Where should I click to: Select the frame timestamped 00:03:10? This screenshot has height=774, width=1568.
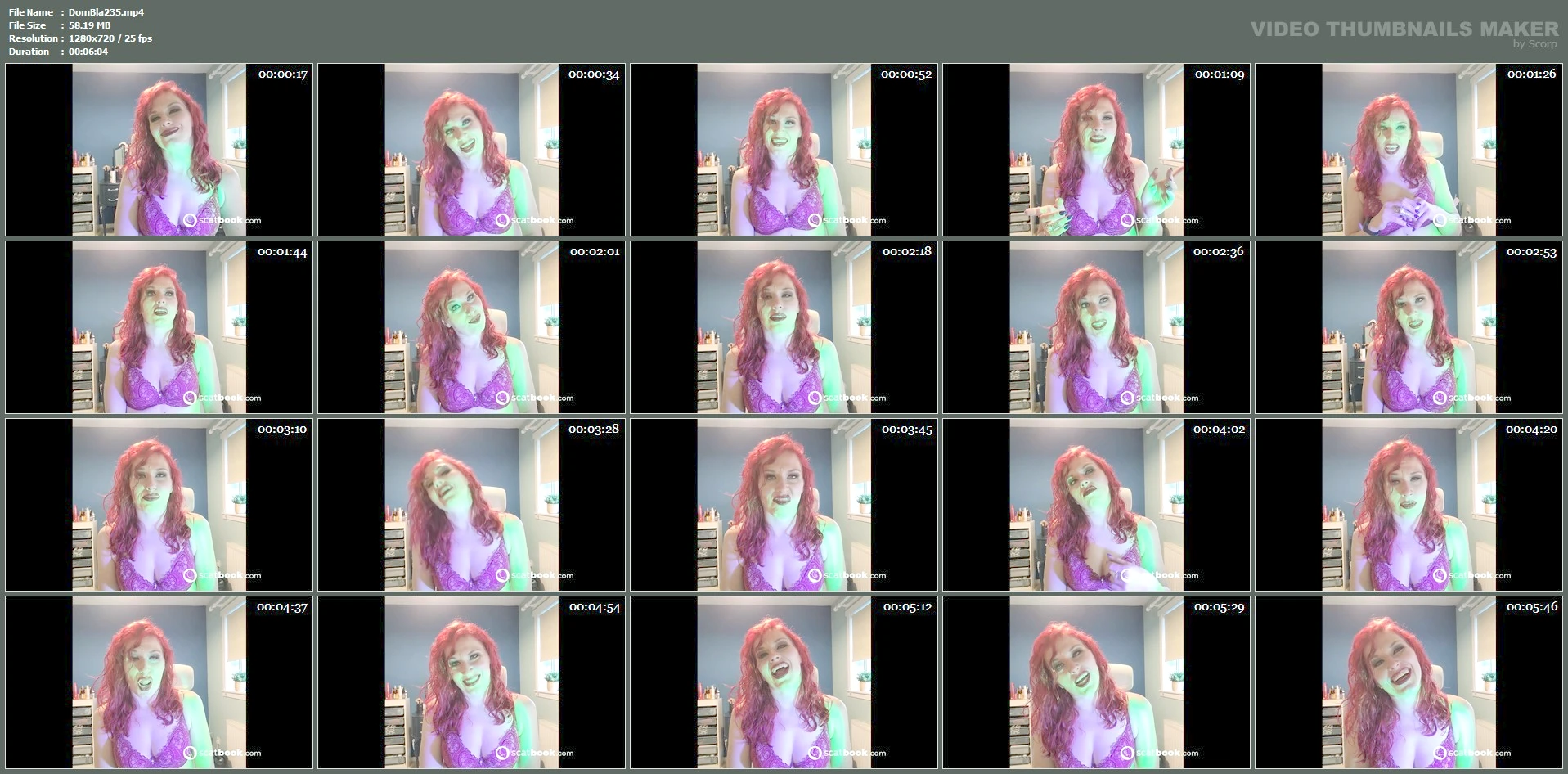coord(159,505)
